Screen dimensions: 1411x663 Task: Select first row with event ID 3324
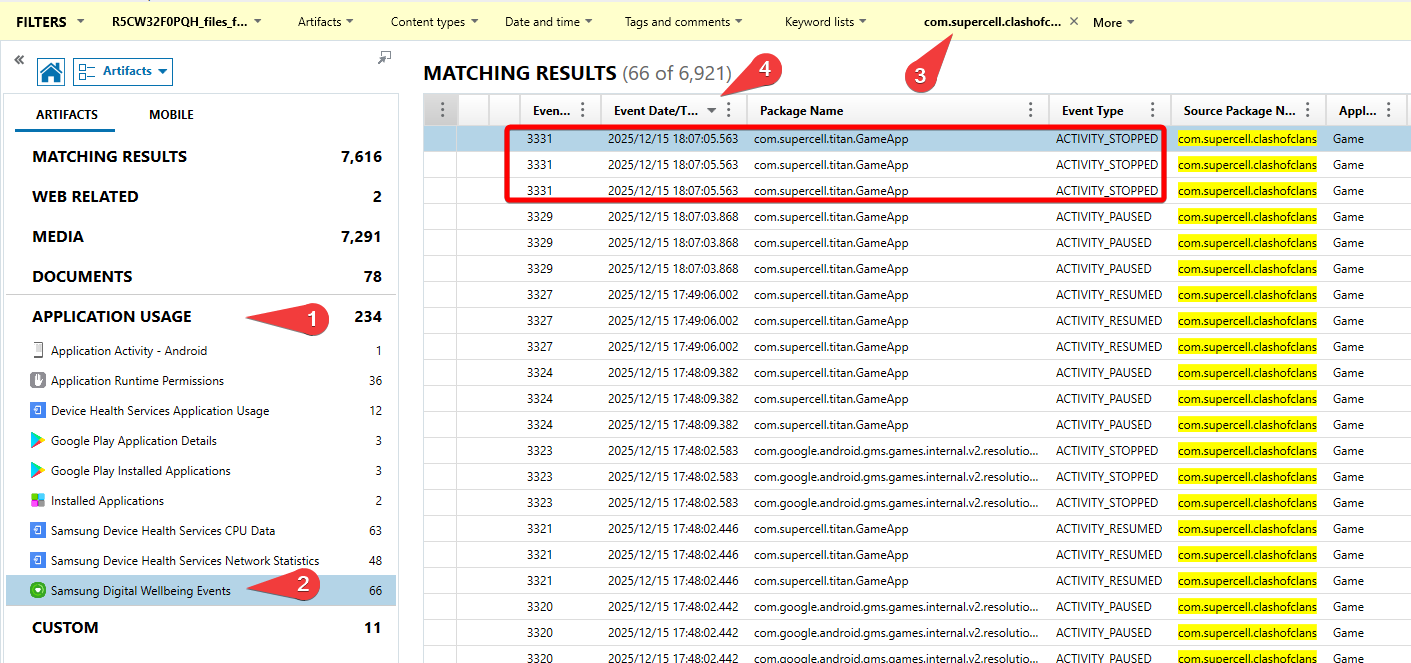(x=917, y=372)
